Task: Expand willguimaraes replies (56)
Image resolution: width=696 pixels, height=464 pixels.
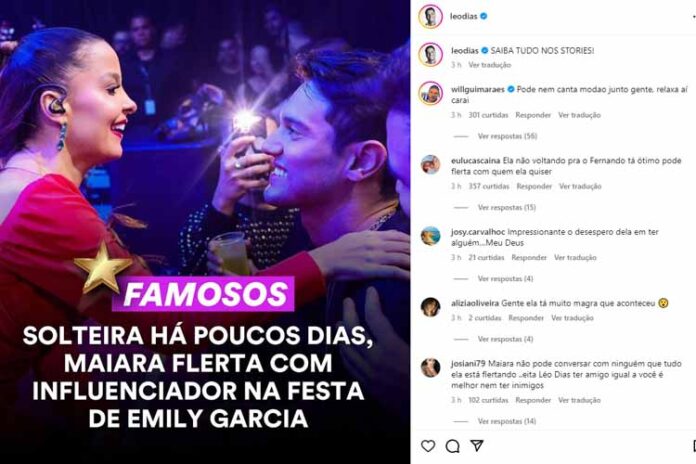Action: point(507,136)
